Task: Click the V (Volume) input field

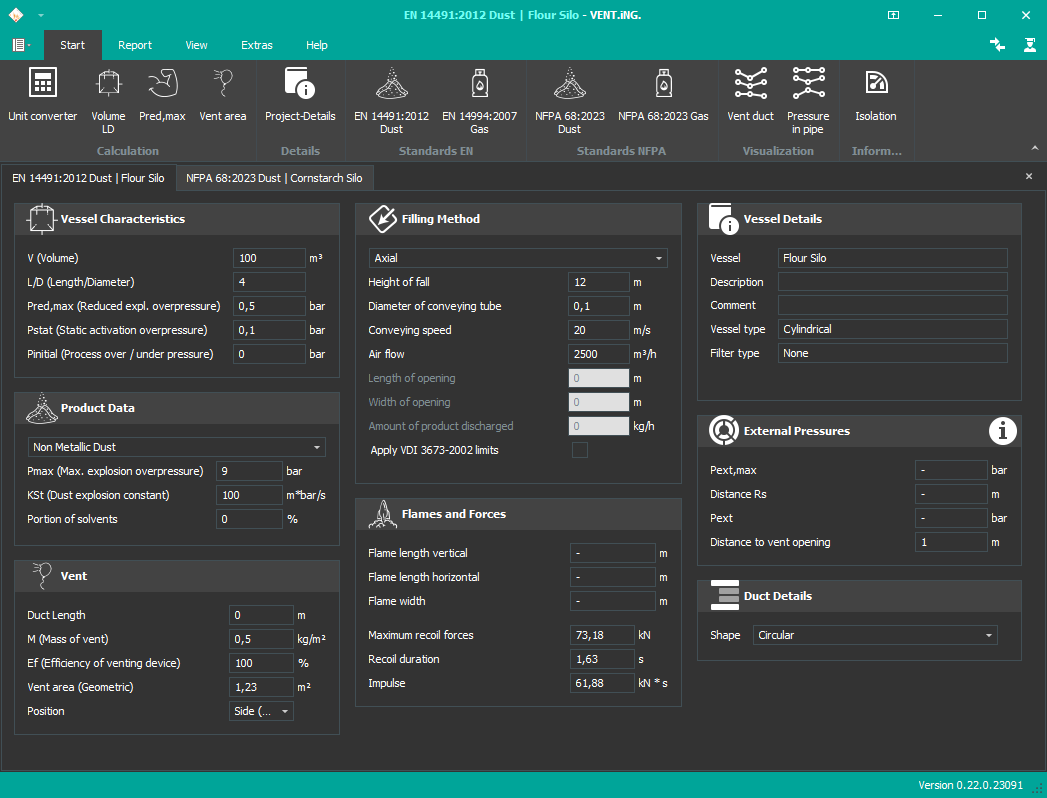Action: (268, 258)
